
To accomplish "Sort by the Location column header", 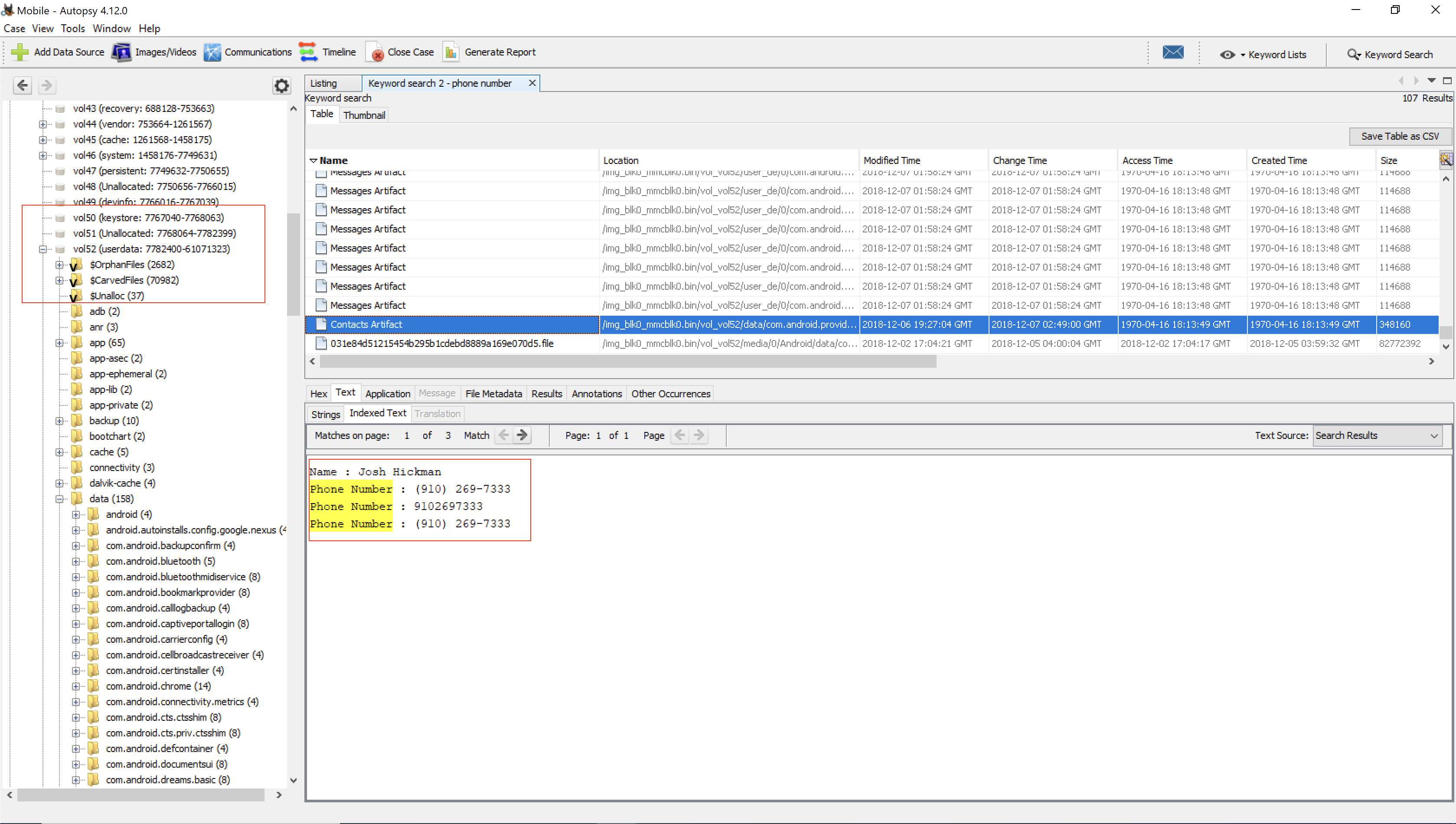I will (728, 160).
